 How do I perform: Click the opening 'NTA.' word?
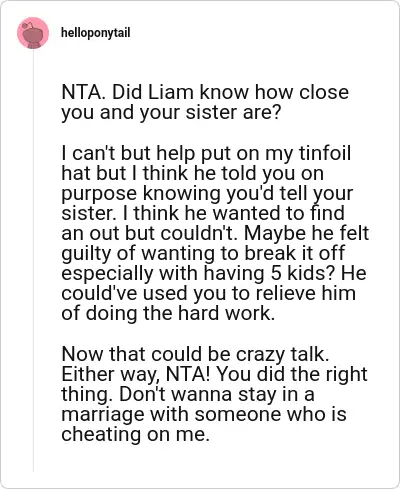83,92
